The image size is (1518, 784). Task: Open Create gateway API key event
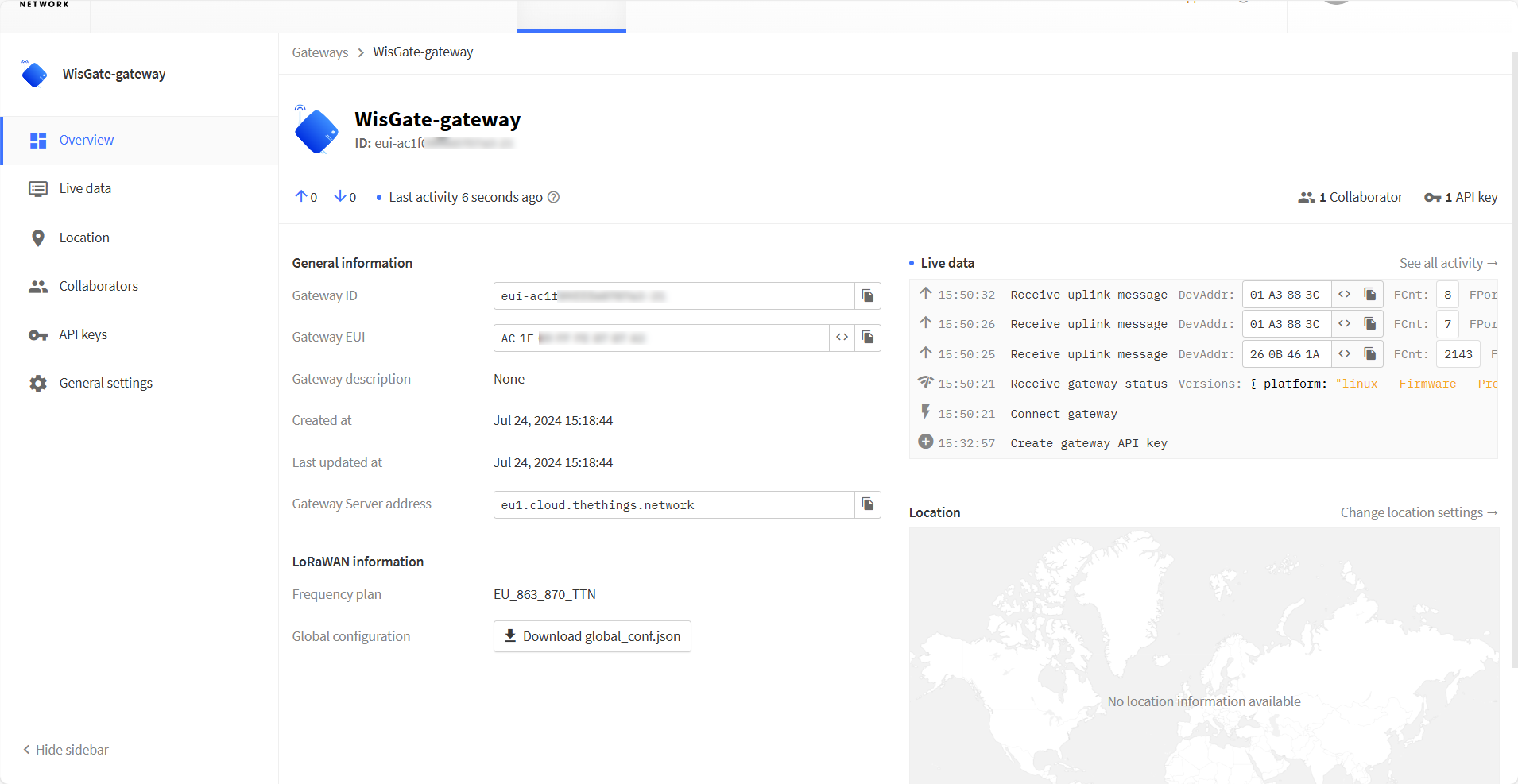coord(1204,443)
